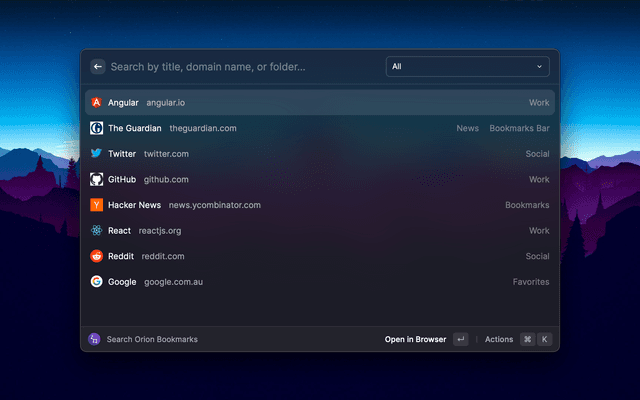
Task: Select the google.com.au bookmark entry
Action: pyautogui.click(x=320, y=282)
